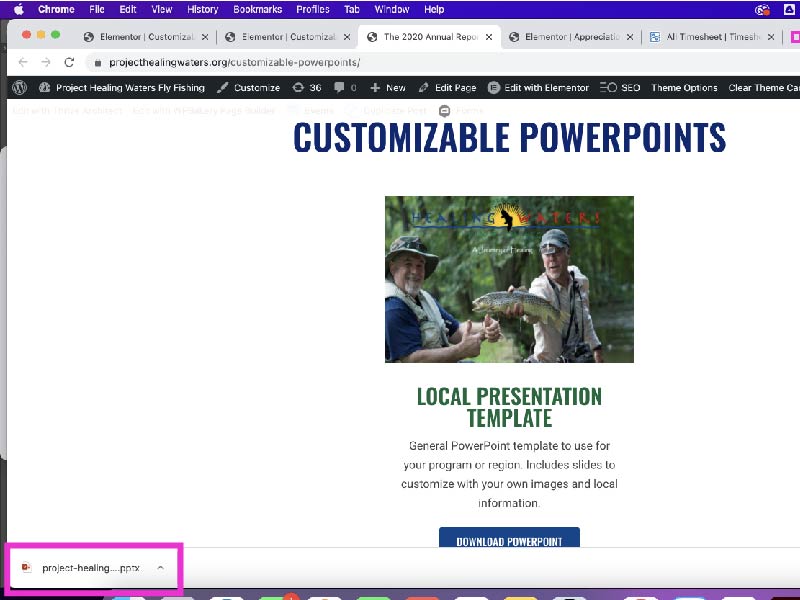The image size is (800, 600).
Task: Open the Bookmarks menu
Action: (x=258, y=9)
